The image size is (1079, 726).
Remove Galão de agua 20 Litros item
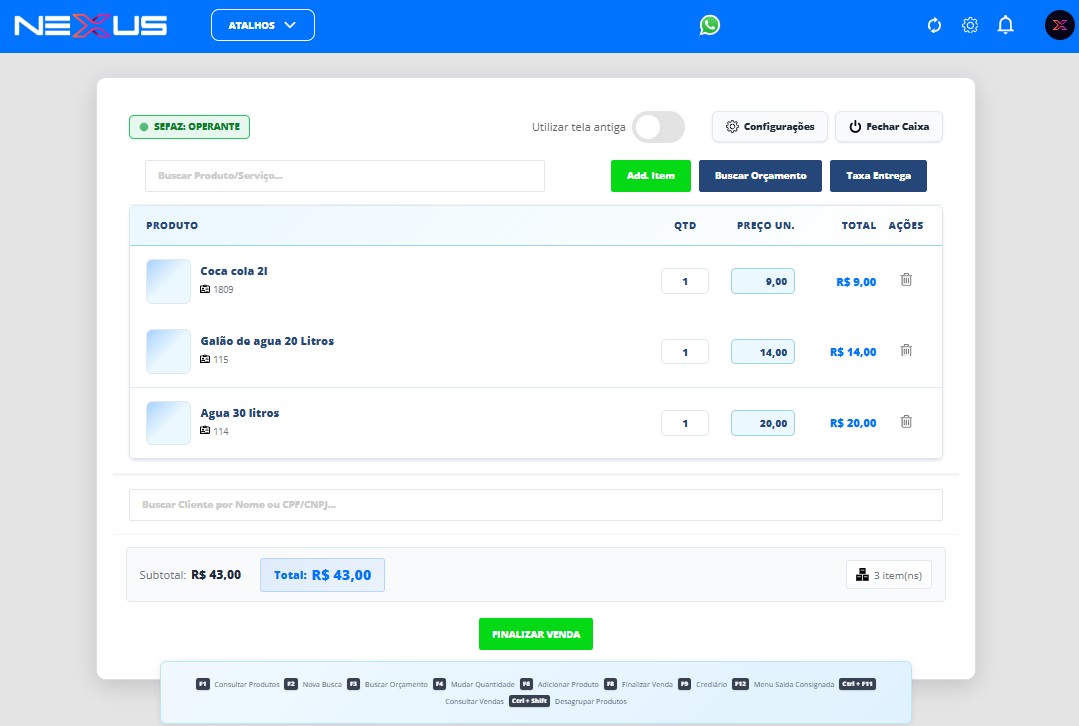point(906,351)
